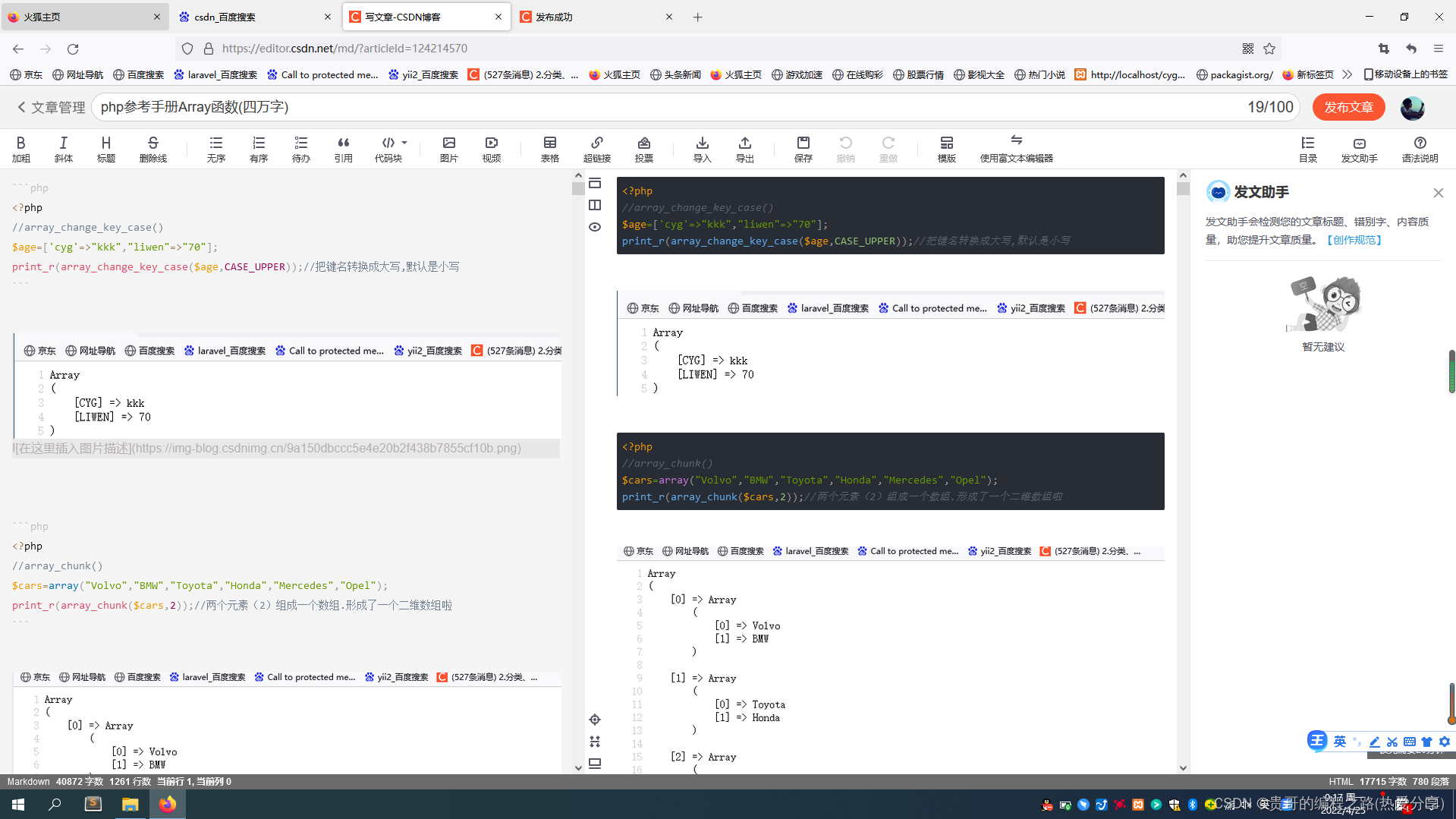The width and height of the screenshot is (1456, 819).
Task: Go back to 文章管理
Action: (52, 107)
